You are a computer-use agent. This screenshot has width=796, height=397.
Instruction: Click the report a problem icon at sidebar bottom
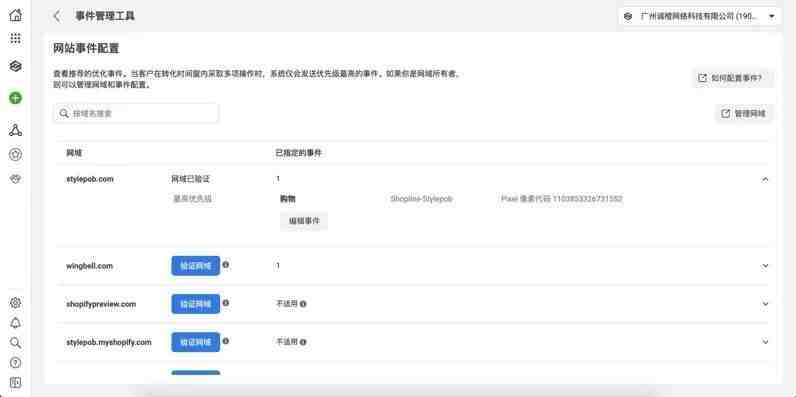[x=16, y=382]
